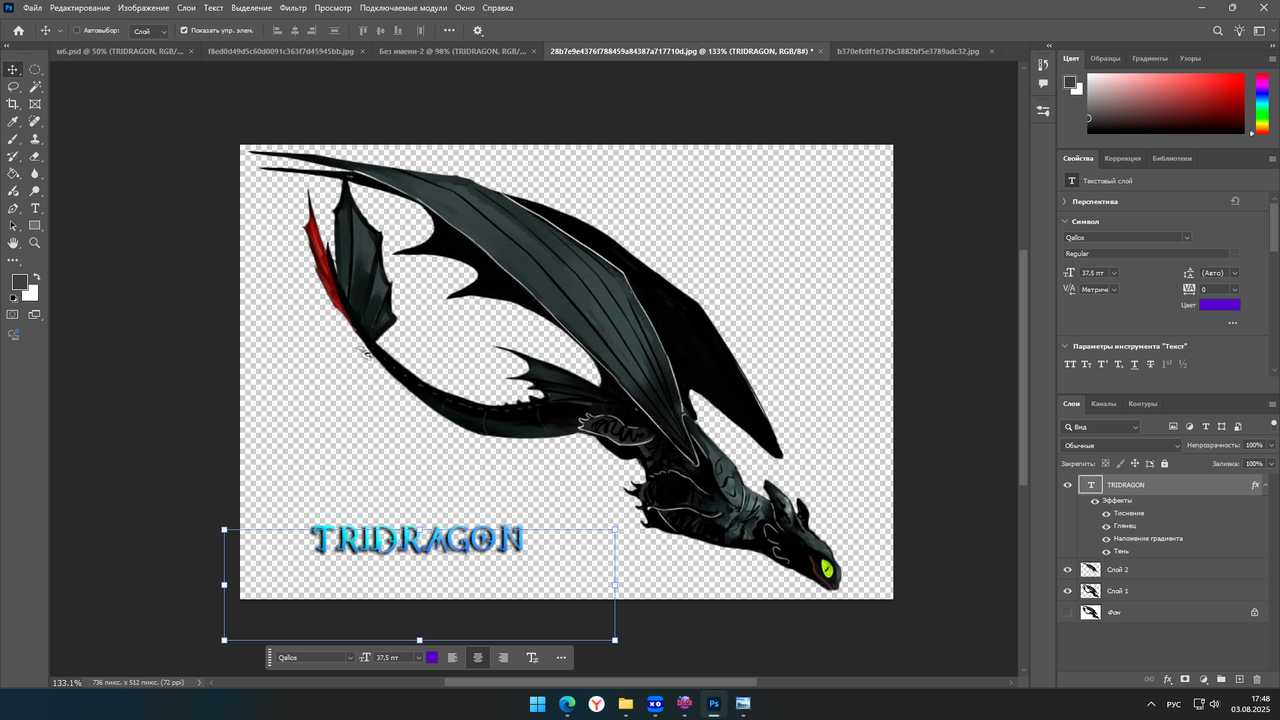
Task: Click the Home icon in options bar
Action: [x=18, y=30]
